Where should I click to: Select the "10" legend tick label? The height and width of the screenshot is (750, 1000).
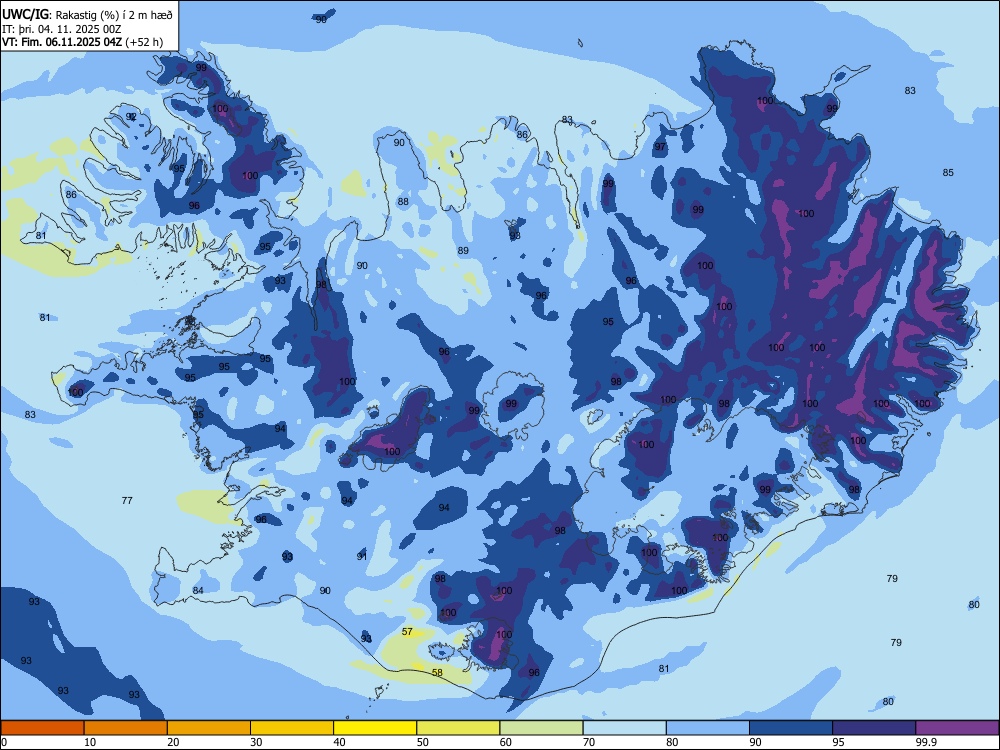point(90,742)
